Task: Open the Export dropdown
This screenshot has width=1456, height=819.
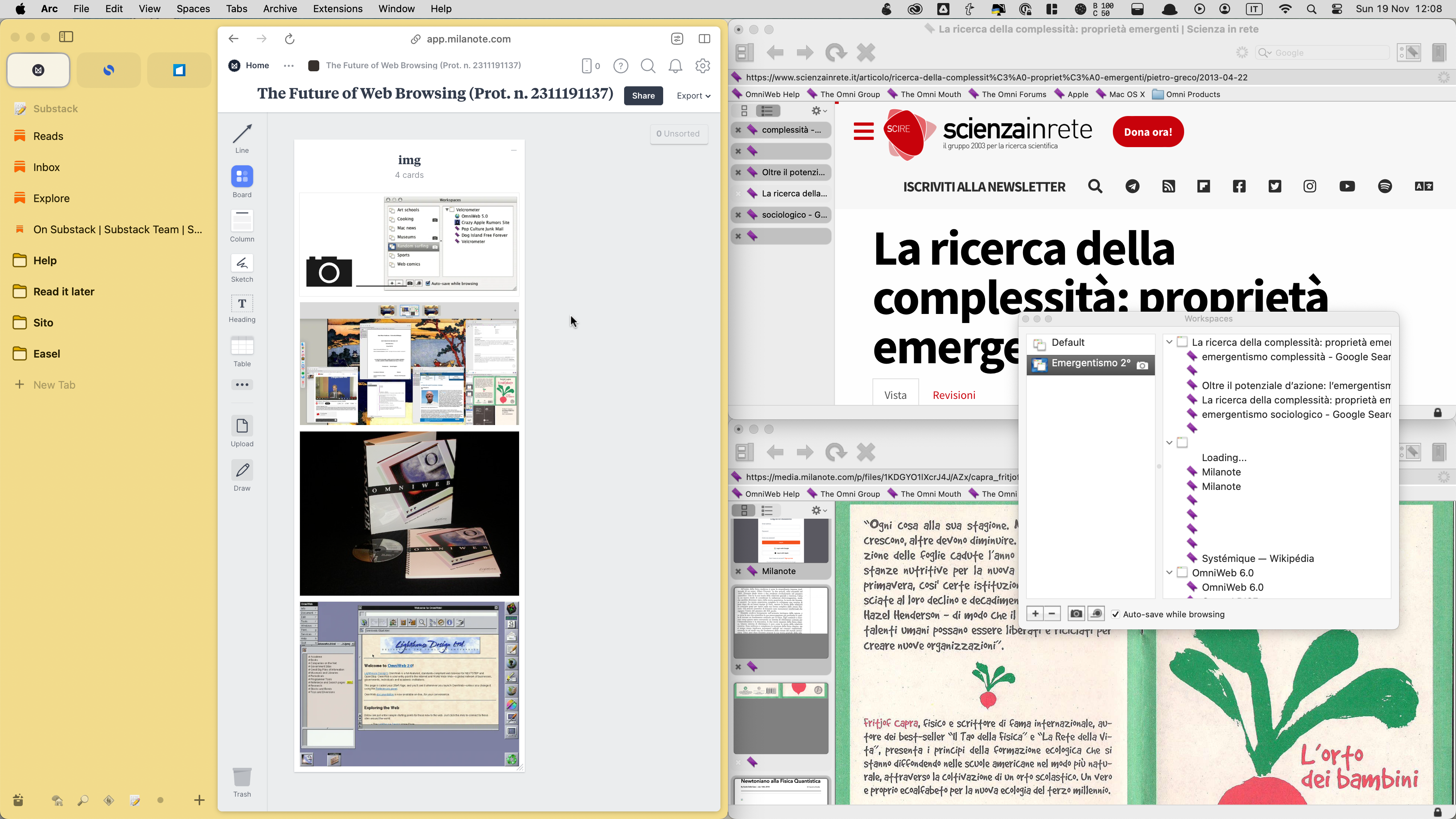Action: [693, 96]
